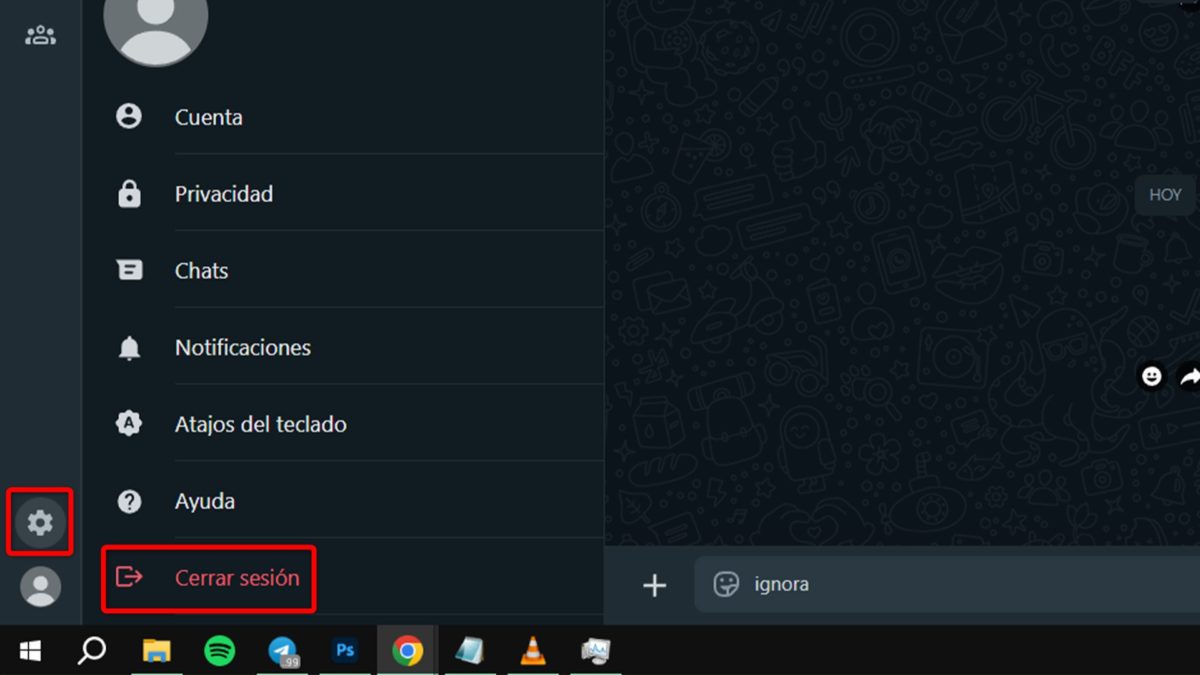Click the HOY date label

tap(1165, 195)
